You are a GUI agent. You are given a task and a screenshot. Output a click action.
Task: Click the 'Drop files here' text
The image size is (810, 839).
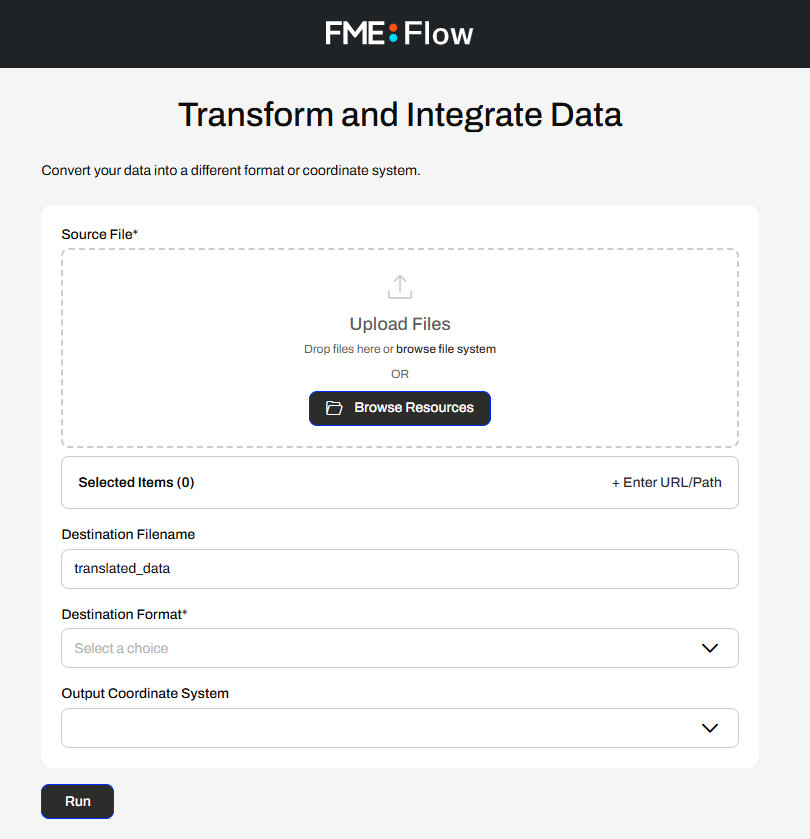(x=341, y=349)
